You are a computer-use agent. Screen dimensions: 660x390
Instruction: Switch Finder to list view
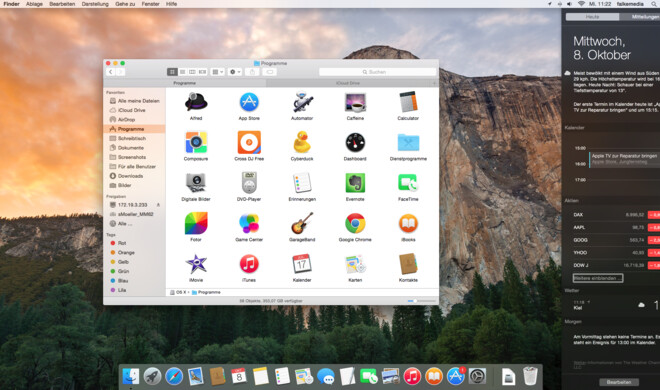182,72
